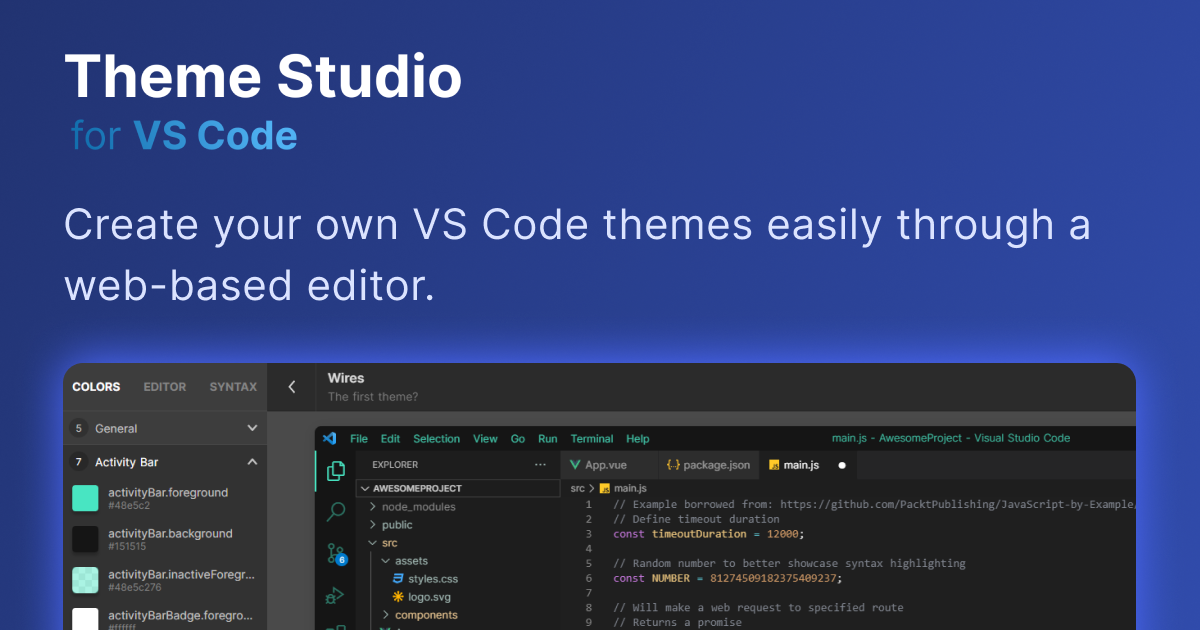Click the src breadcrumb segment
1200x630 pixels.
tap(577, 488)
